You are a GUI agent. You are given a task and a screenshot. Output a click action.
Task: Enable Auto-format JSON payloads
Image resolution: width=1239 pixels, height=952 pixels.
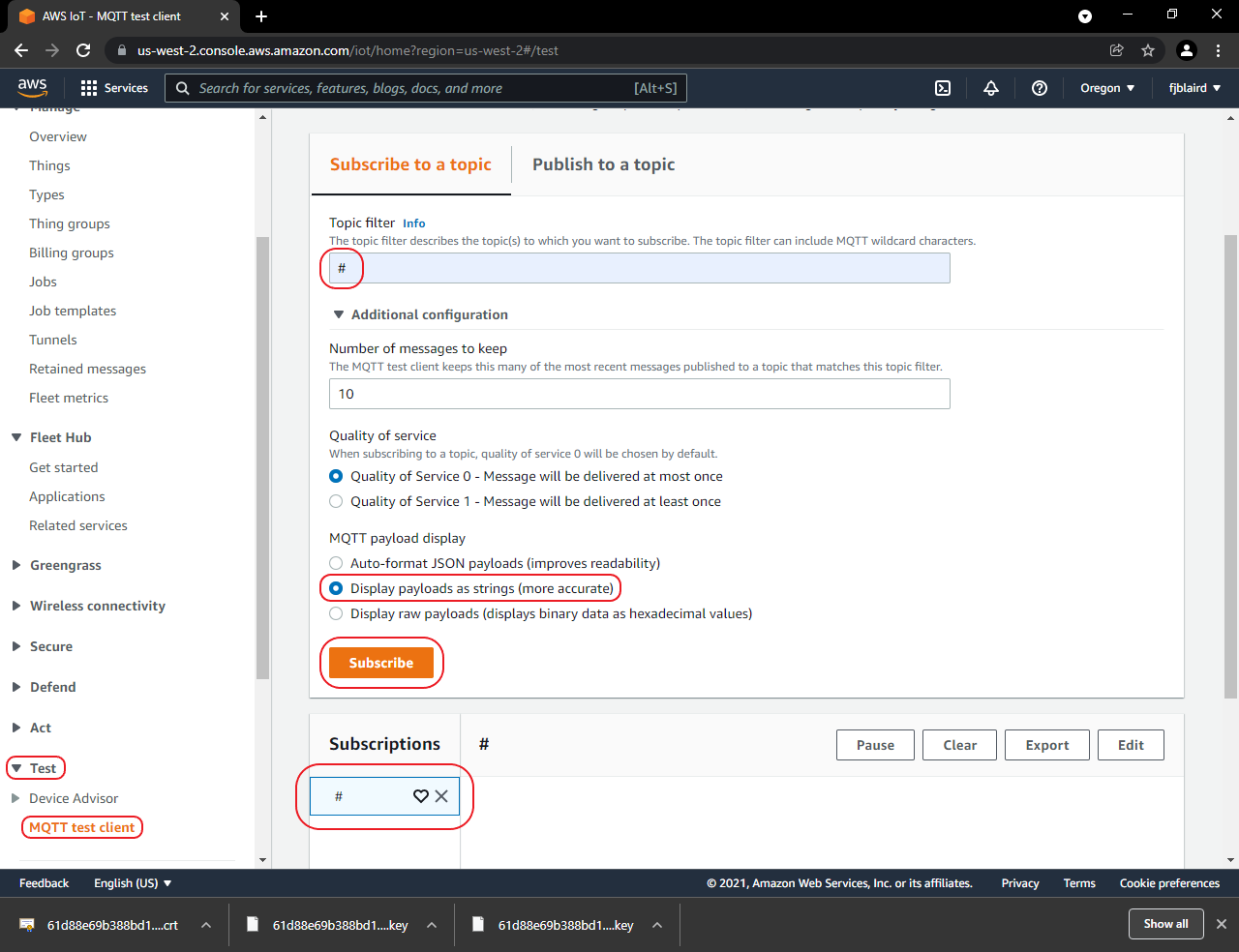coord(336,562)
